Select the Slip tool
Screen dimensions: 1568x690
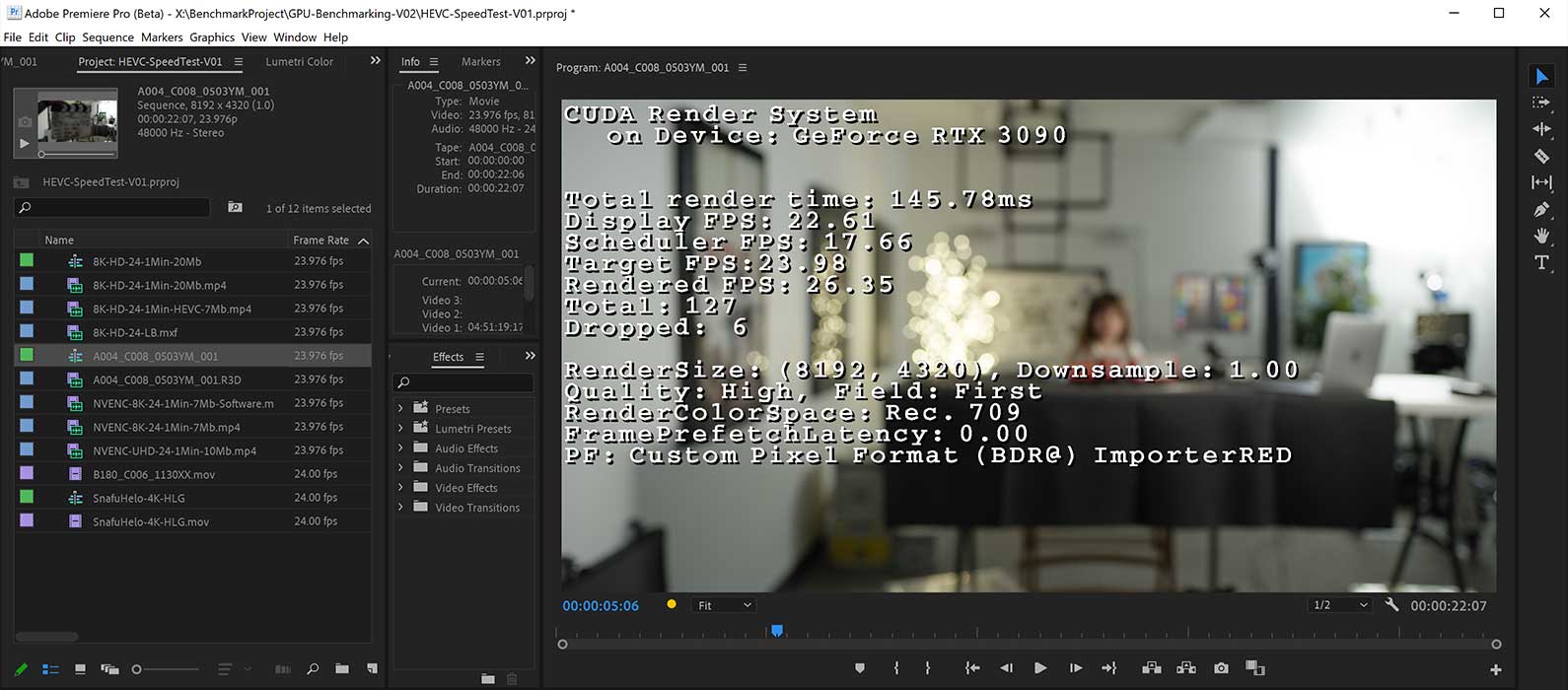pos(1541,182)
